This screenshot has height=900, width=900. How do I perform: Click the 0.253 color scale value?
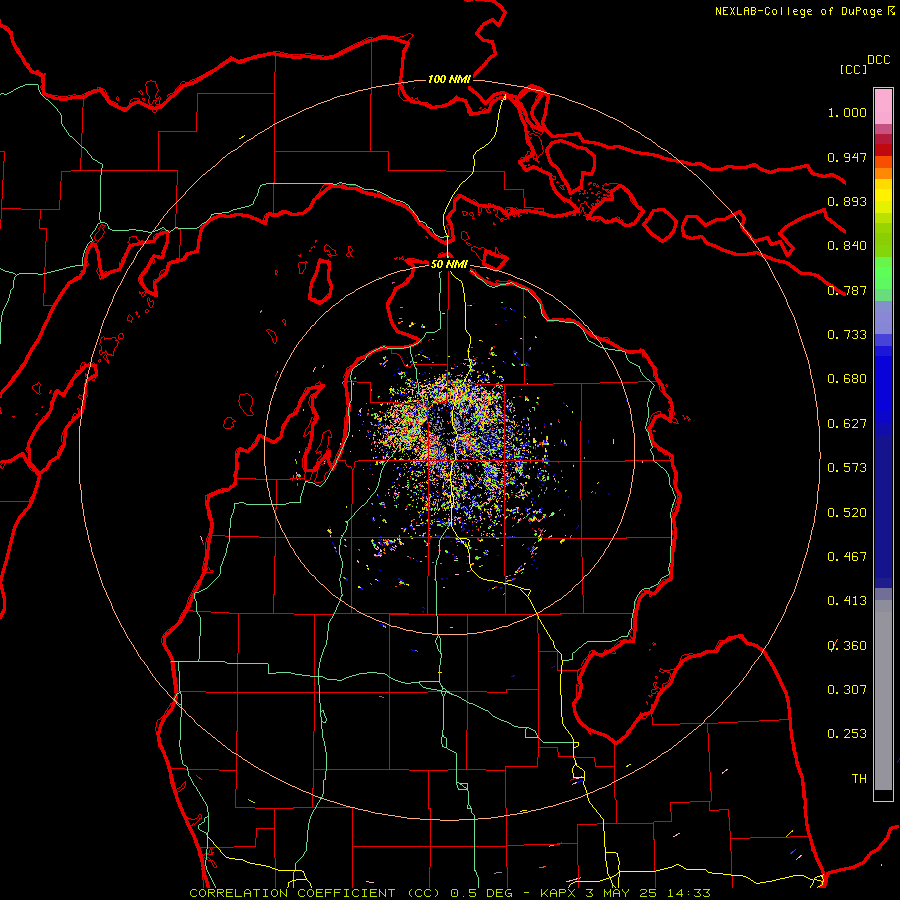847,734
